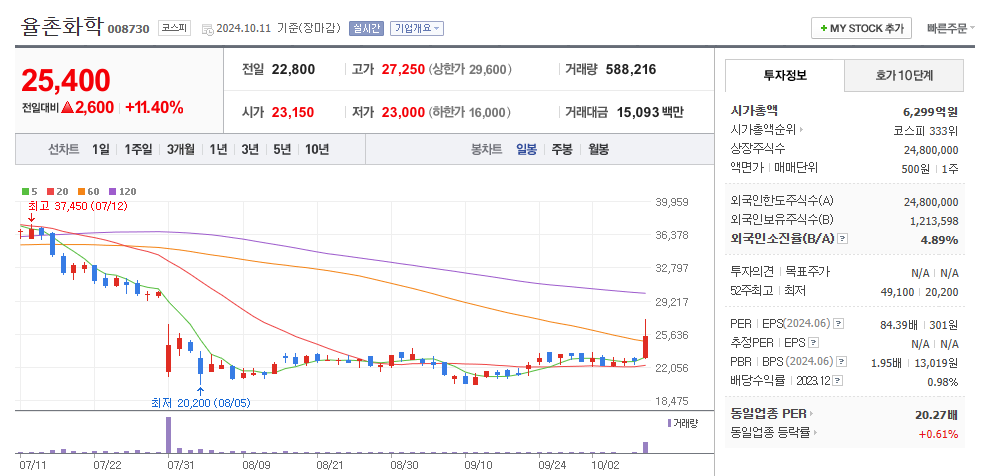
Task: Click the +0.61% industry change value
Action: pos(938,434)
